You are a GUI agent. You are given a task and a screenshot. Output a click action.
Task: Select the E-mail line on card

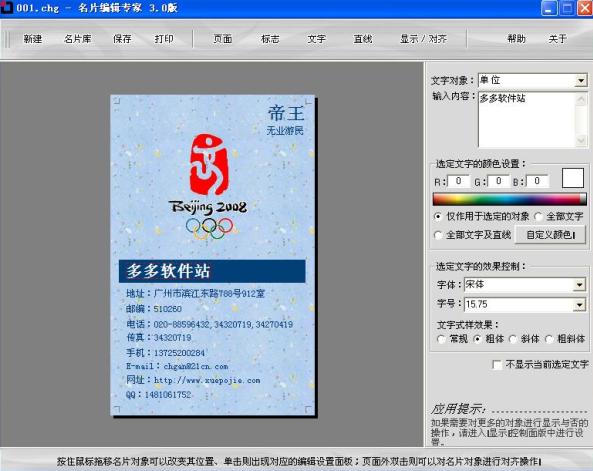tap(177, 367)
